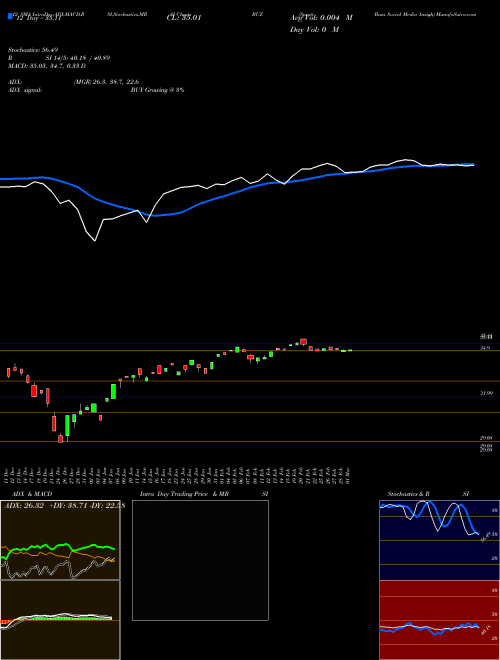Click the 'MACD: 35.03, 34.7, 0.33 D' line
The width and height of the screenshot is (500, 660).
[47, 66]
